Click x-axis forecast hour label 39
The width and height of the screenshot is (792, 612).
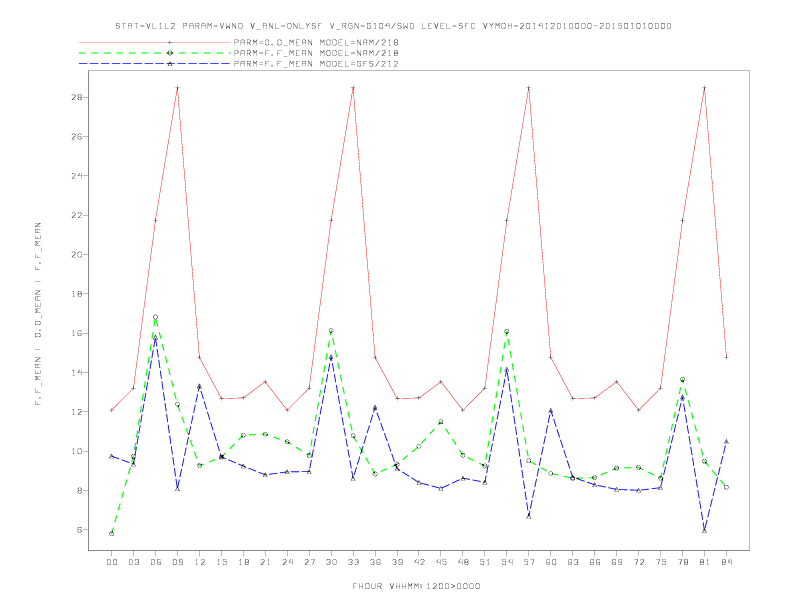[x=397, y=562]
